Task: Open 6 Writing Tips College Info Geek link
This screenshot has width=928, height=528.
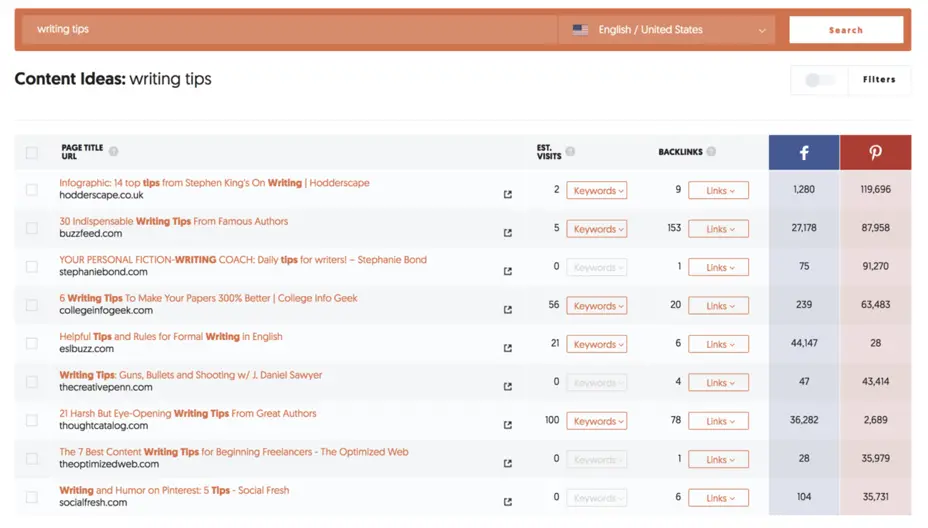Action: tap(208, 298)
